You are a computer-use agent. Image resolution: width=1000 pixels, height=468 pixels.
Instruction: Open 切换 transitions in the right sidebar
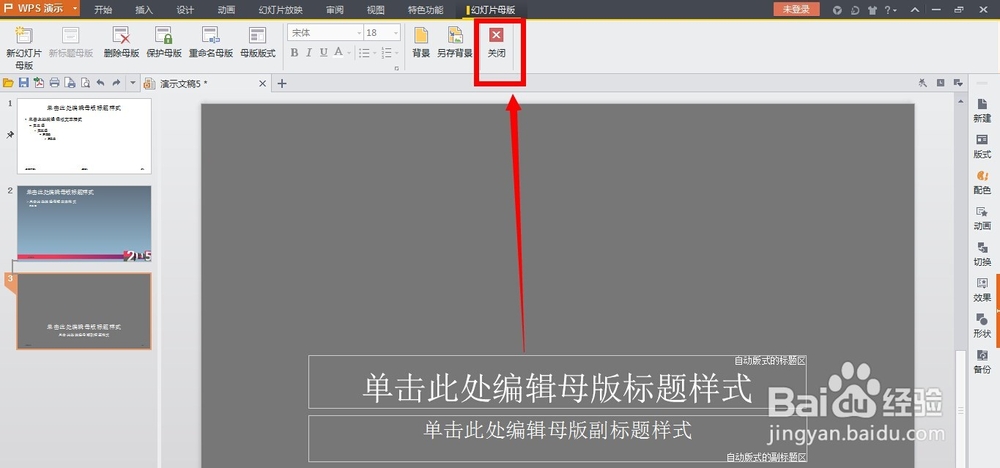[982, 254]
